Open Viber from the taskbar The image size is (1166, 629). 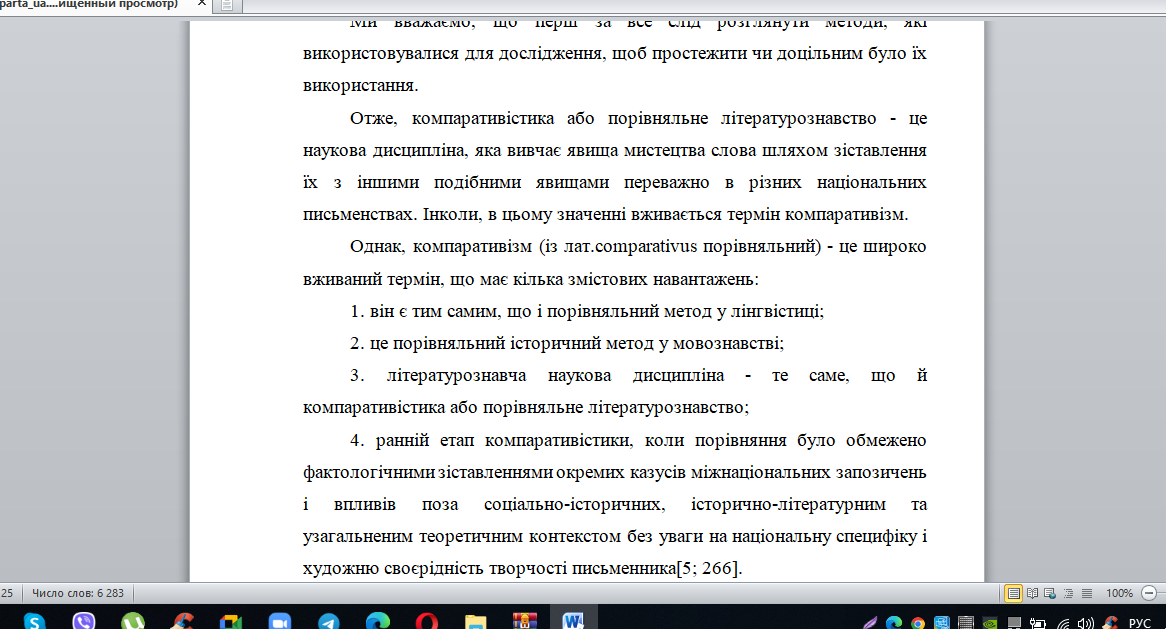83,621
